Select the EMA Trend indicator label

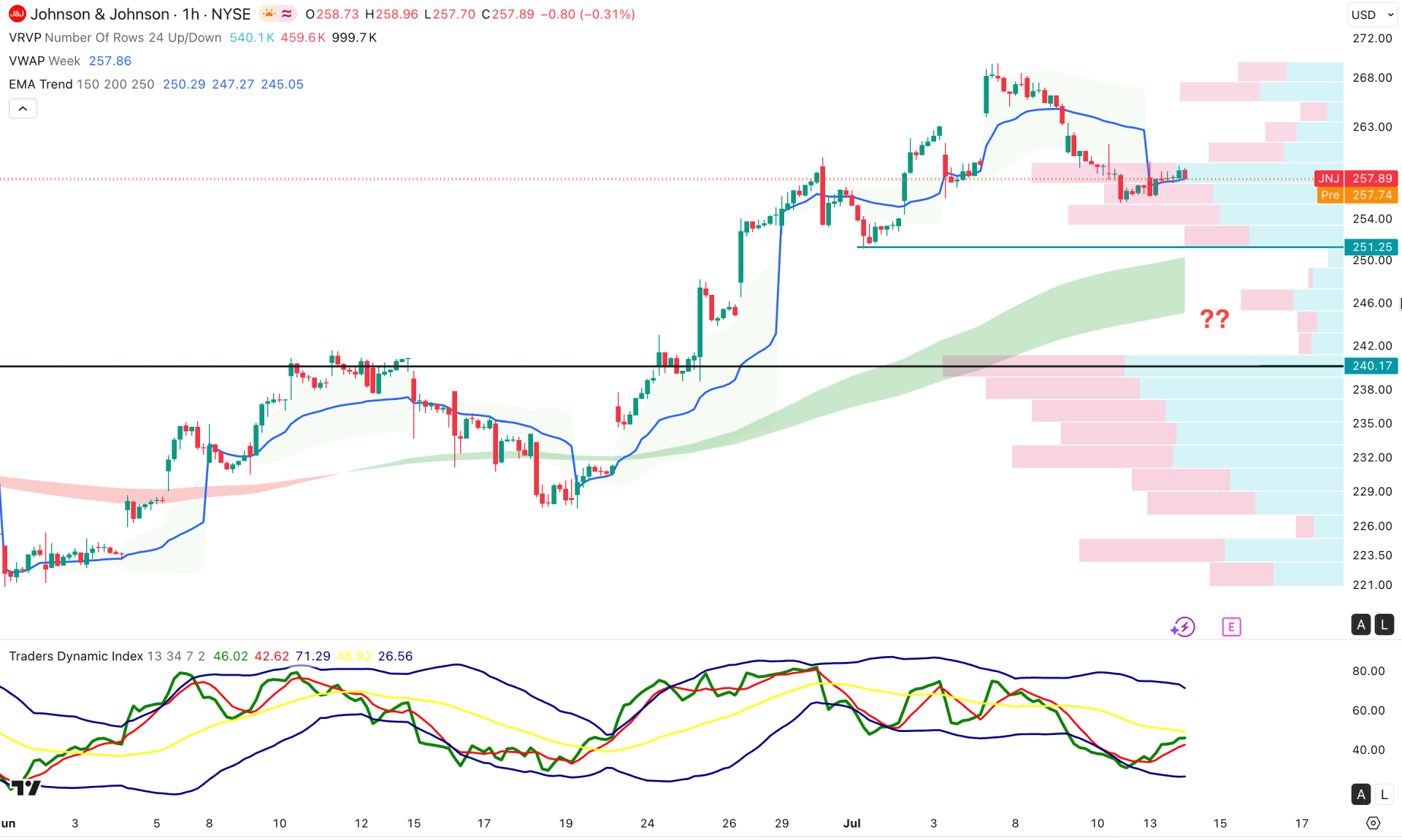point(82,84)
